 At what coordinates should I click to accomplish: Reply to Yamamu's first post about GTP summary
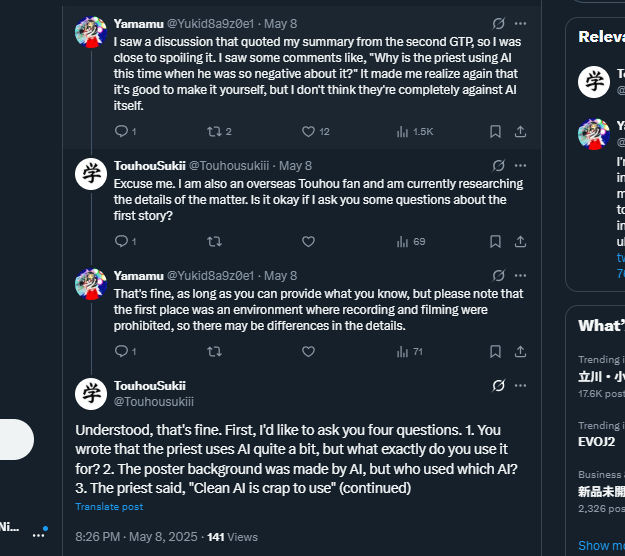(x=125, y=131)
